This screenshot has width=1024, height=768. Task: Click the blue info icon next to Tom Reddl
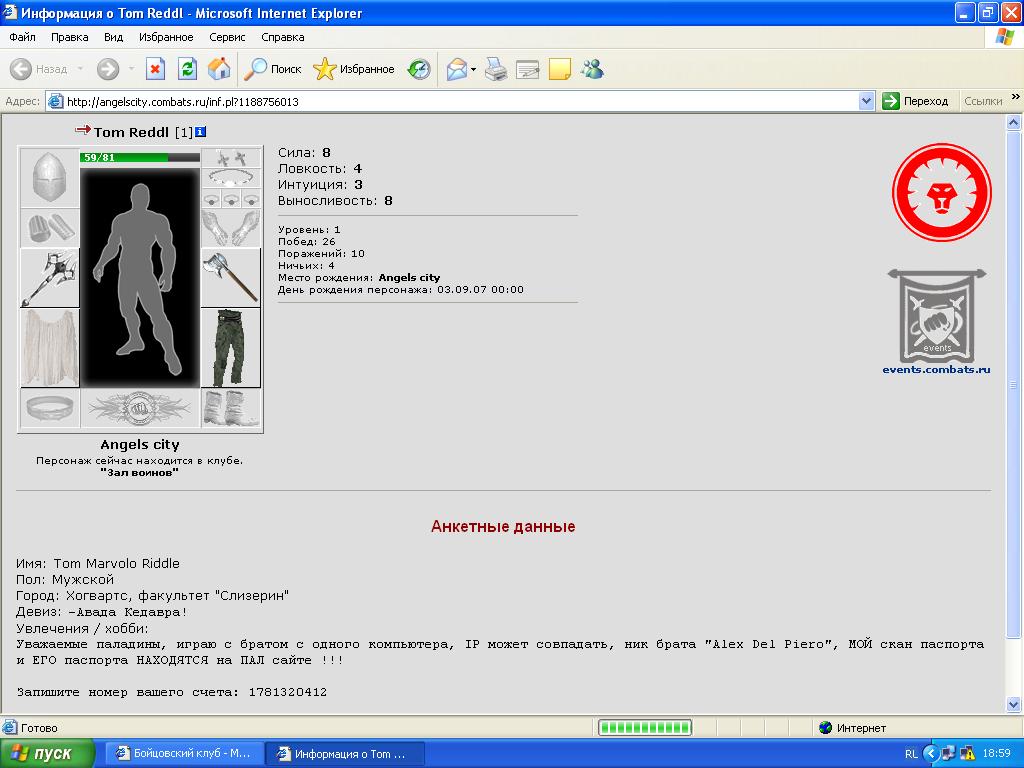coord(200,132)
